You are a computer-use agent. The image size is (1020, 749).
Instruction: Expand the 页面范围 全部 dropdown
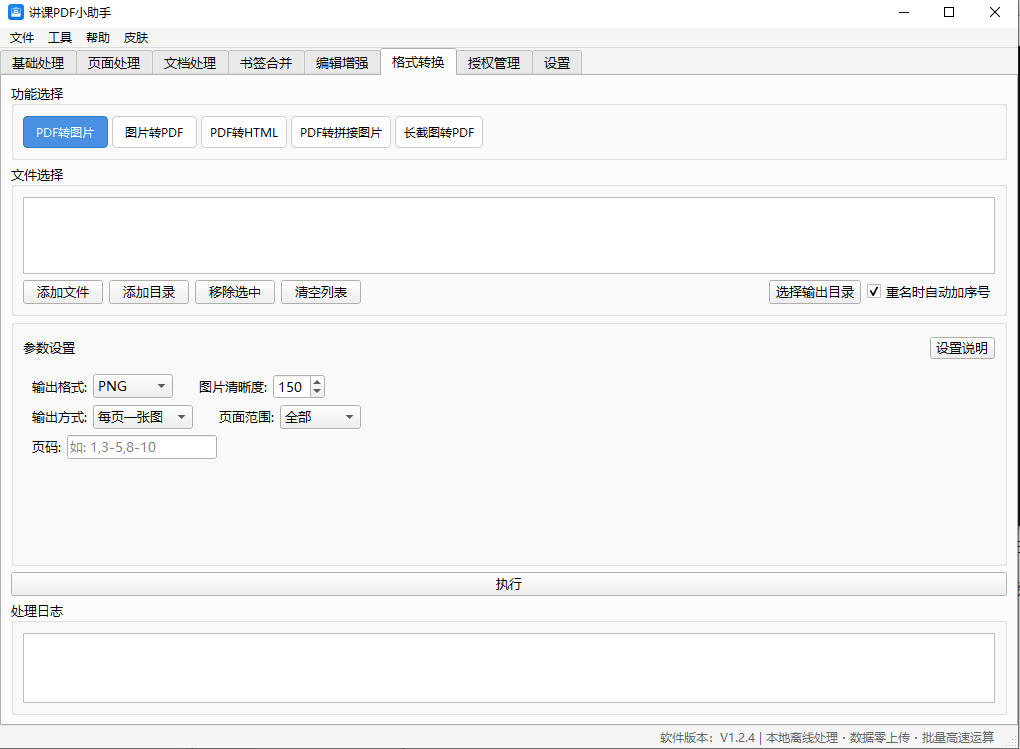[x=320, y=416]
